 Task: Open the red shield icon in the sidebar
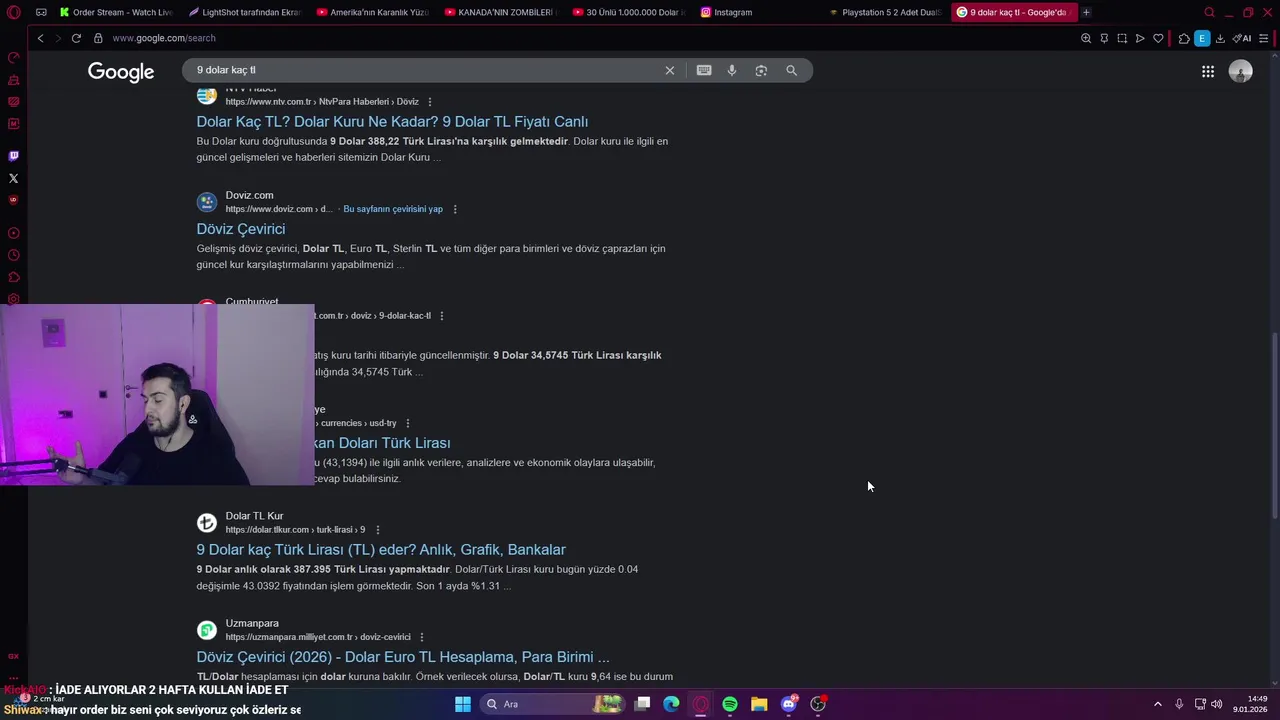point(13,200)
